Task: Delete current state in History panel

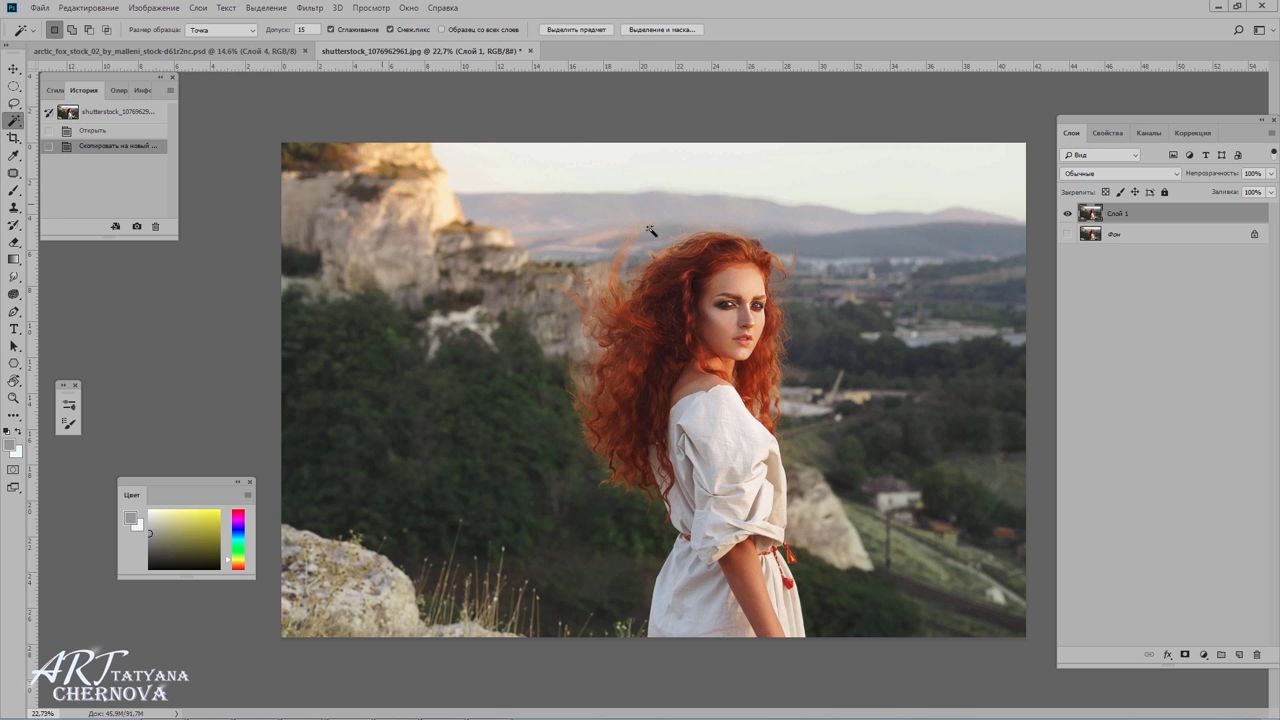Action: pyautogui.click(x=155, y=227)
